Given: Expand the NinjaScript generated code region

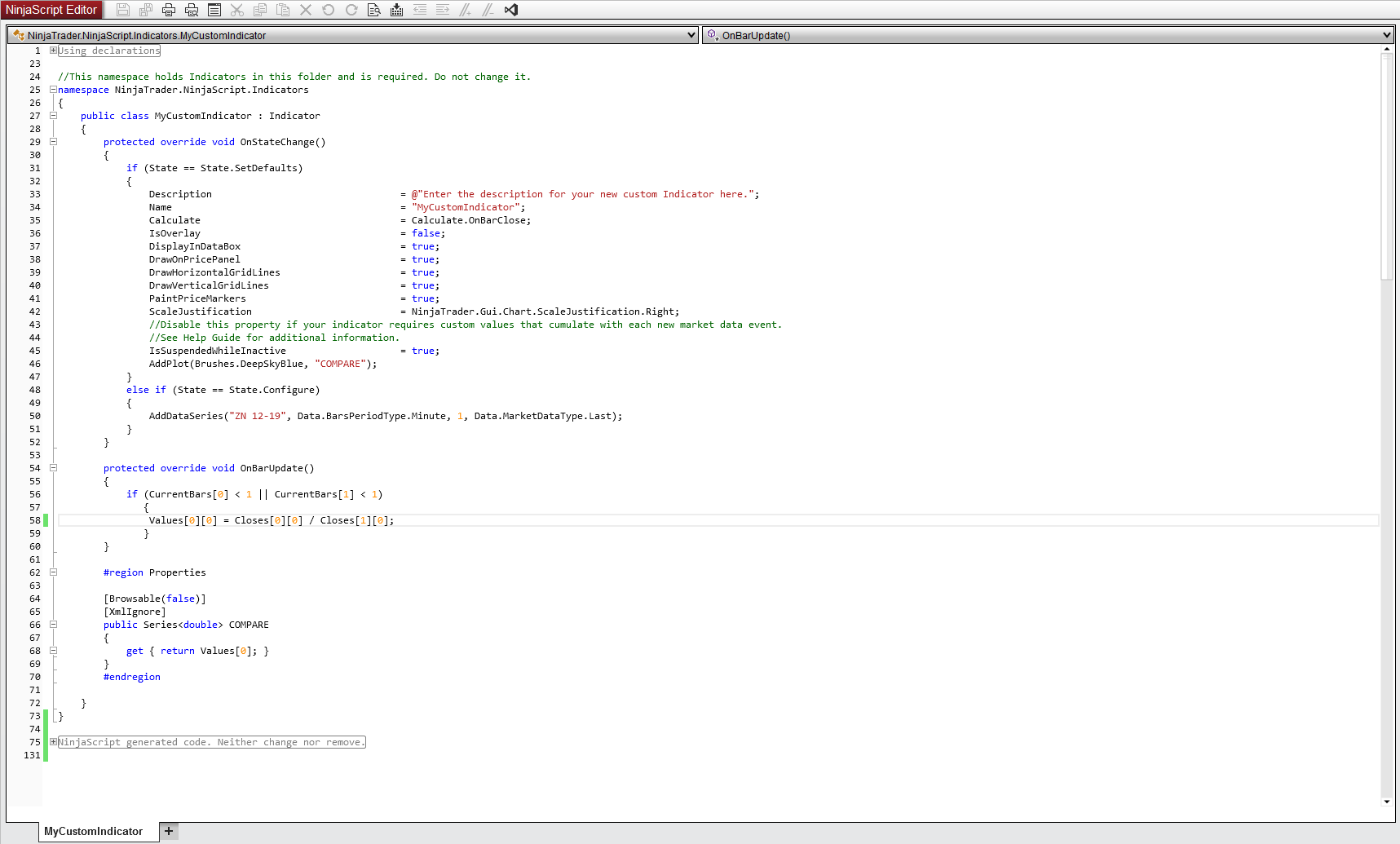Looking at the screenshot, I should 53,742.
